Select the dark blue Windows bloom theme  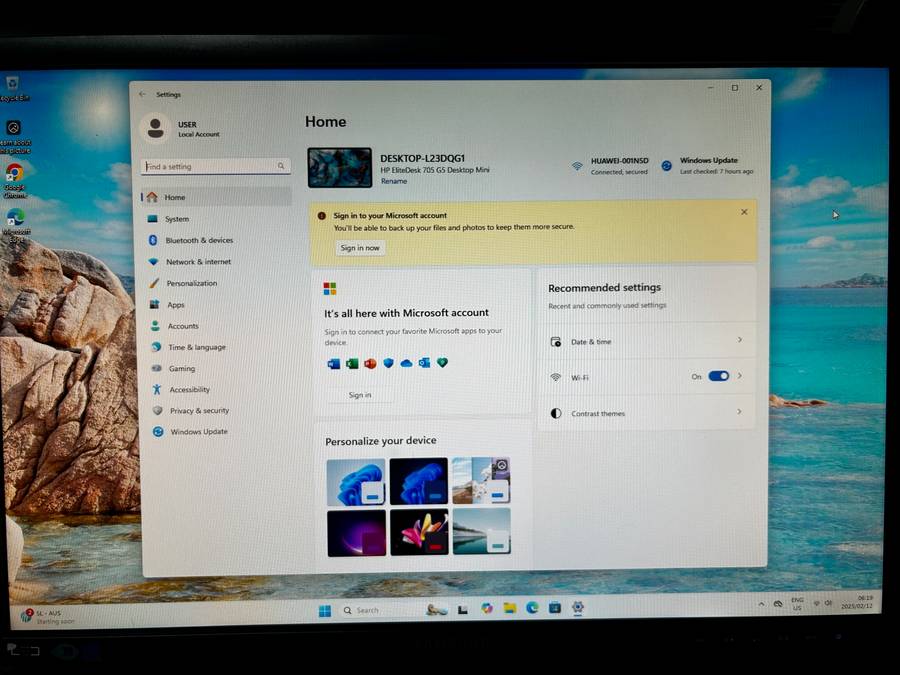click(x=417, y=482)
